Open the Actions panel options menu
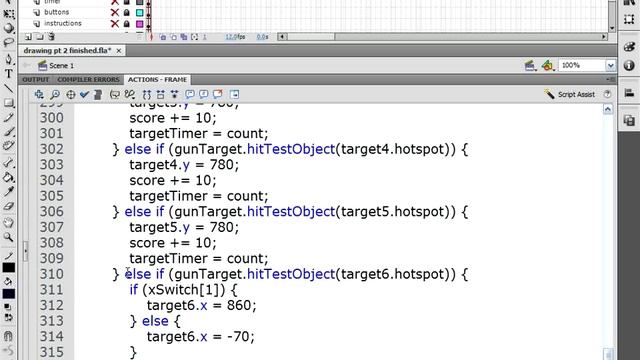640x360 pixels. (x=611, y=80)
